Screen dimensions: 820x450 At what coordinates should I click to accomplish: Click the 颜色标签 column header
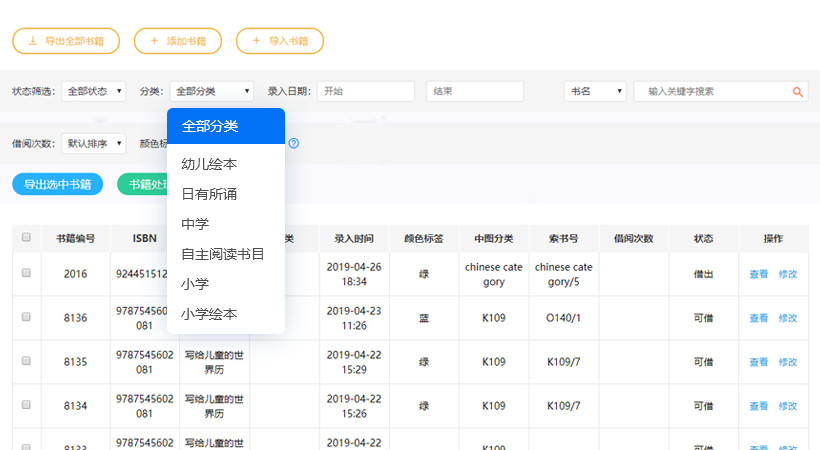point(424,239)
